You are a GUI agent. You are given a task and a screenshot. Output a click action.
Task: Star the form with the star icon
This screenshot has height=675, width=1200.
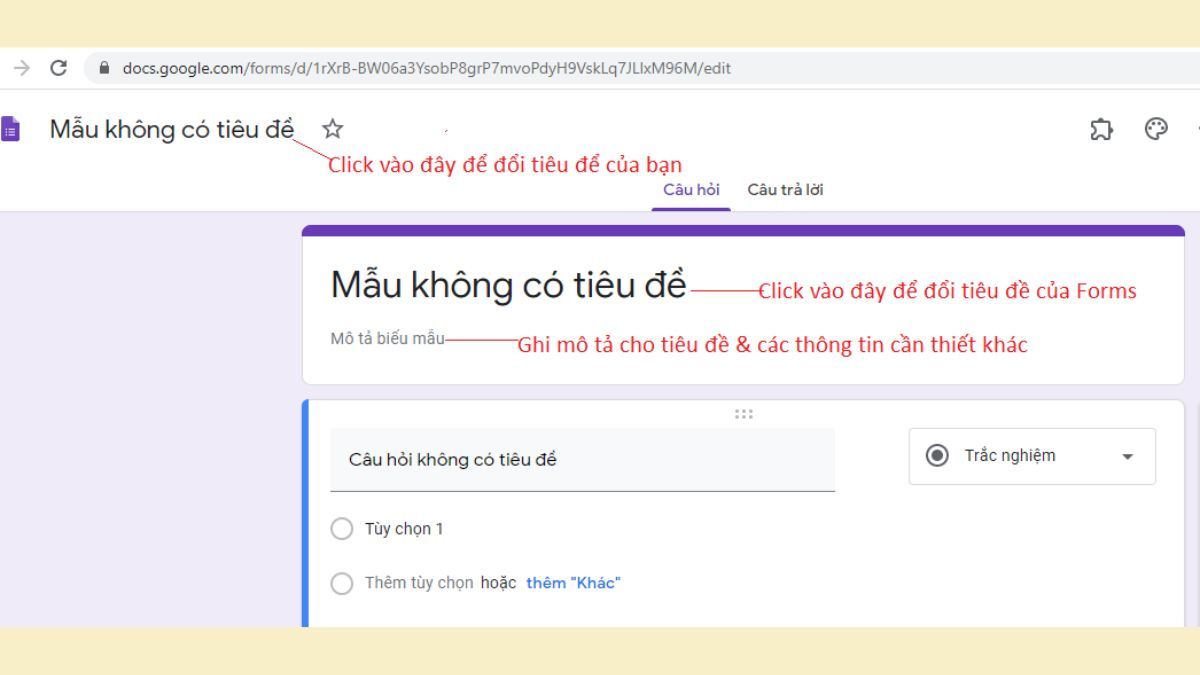tap(333, 128)
